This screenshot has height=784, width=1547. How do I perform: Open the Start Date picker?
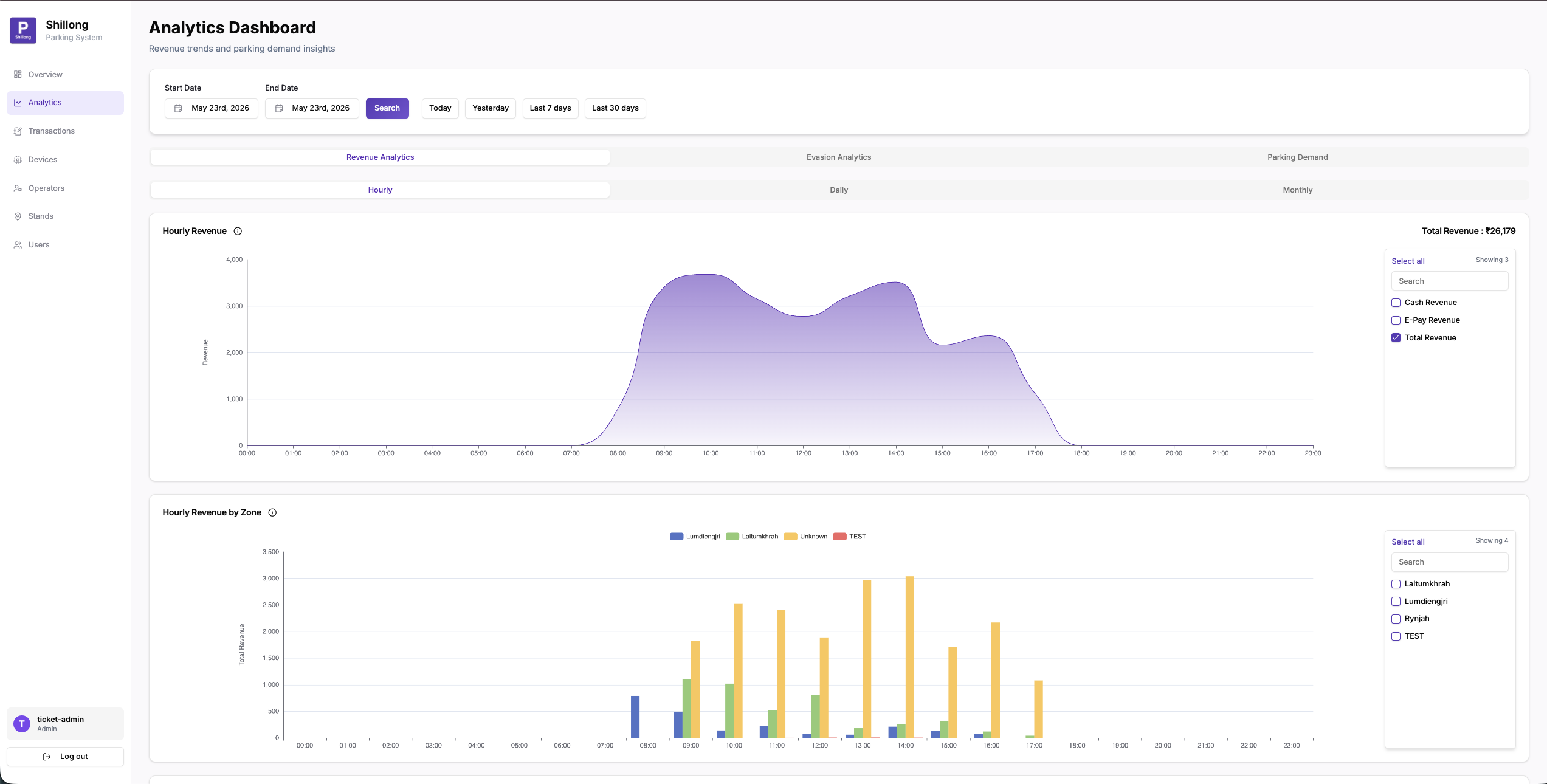[x=211, y=108]
